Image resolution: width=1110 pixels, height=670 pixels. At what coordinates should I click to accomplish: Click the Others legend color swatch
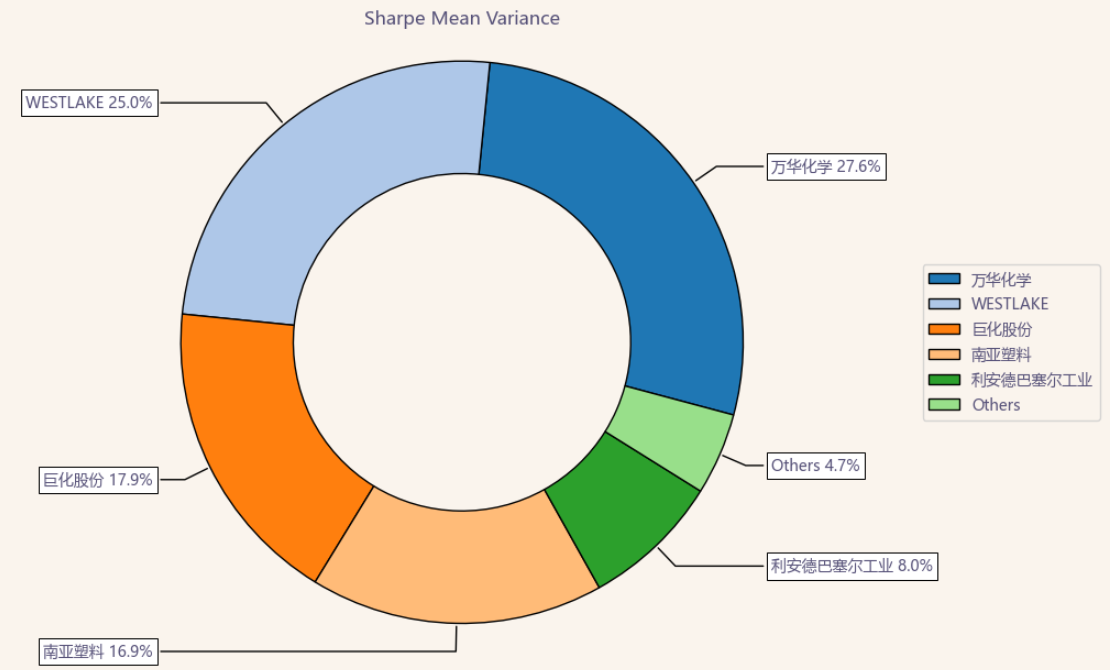[x=944, y=404]
